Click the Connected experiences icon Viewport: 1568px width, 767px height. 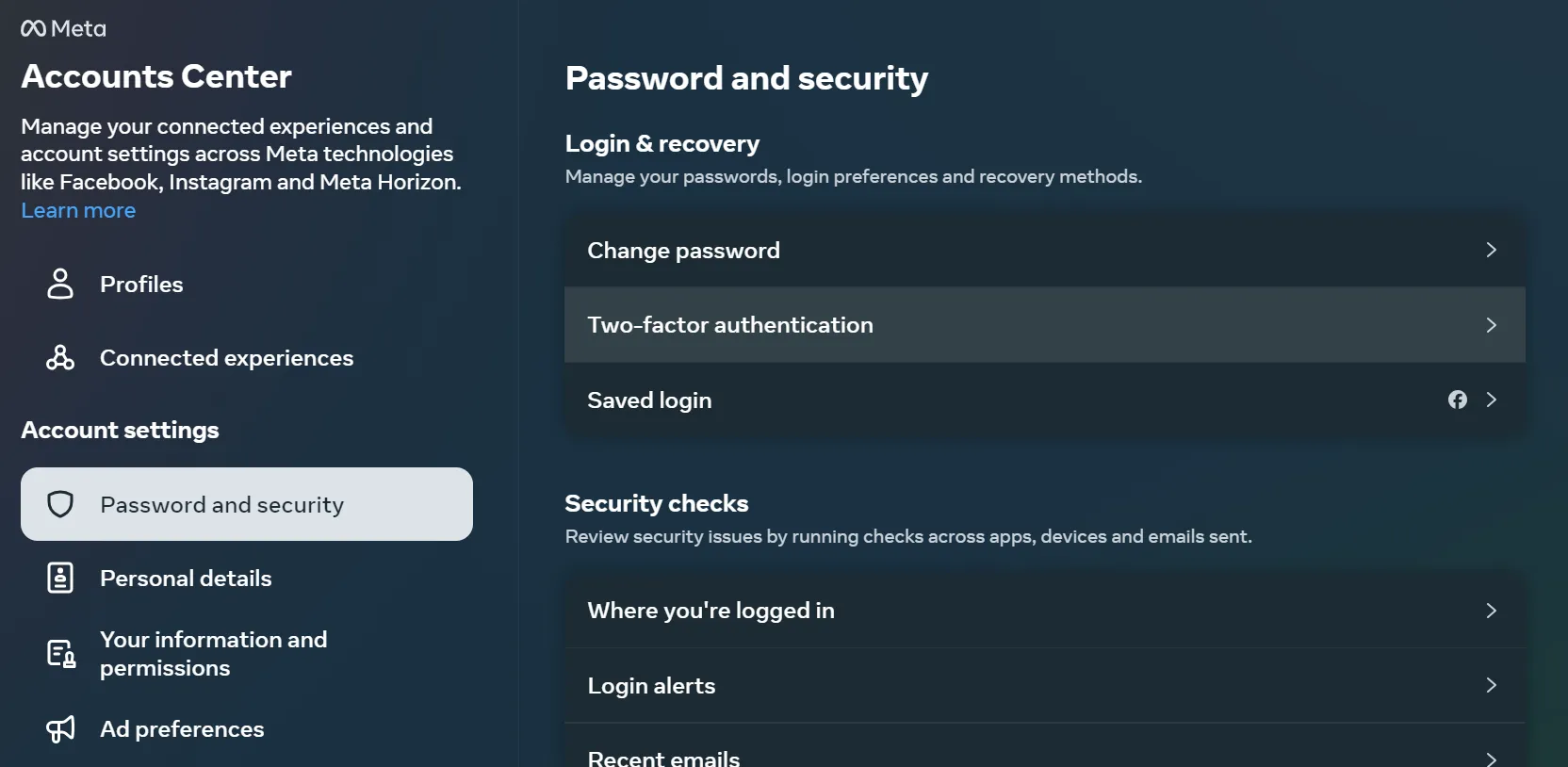tap(60, 358)
